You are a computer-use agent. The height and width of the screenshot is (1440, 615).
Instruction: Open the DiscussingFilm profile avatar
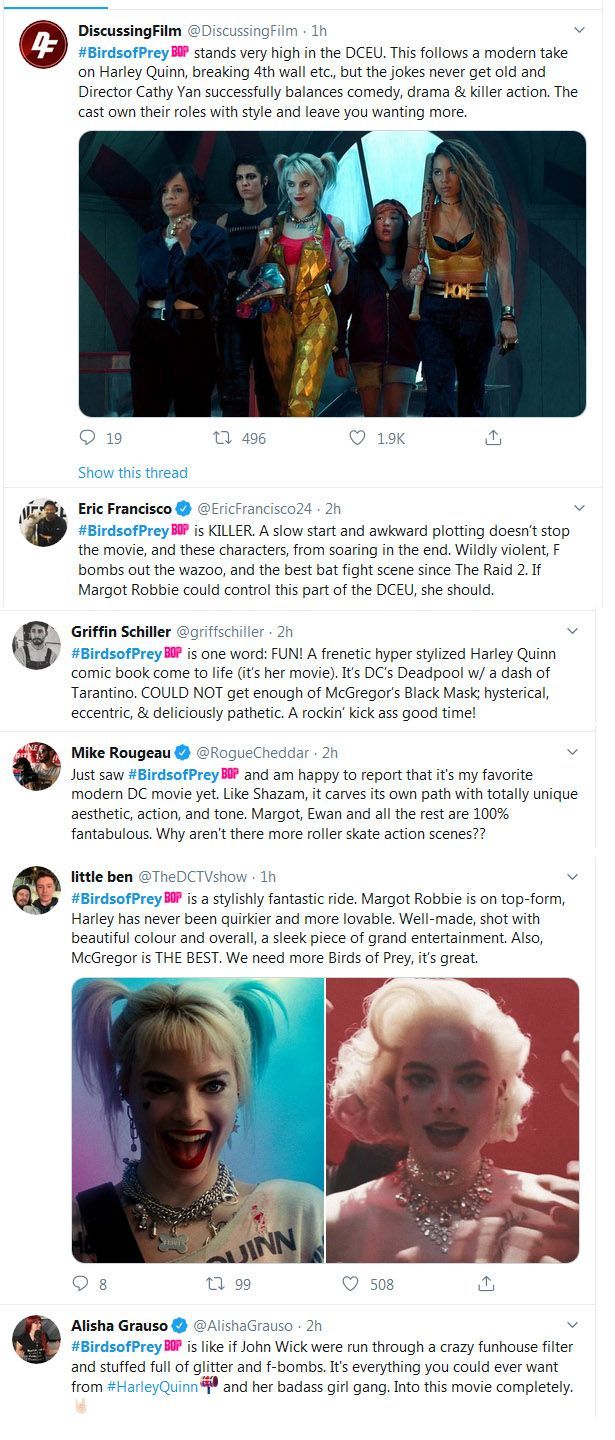43,45
